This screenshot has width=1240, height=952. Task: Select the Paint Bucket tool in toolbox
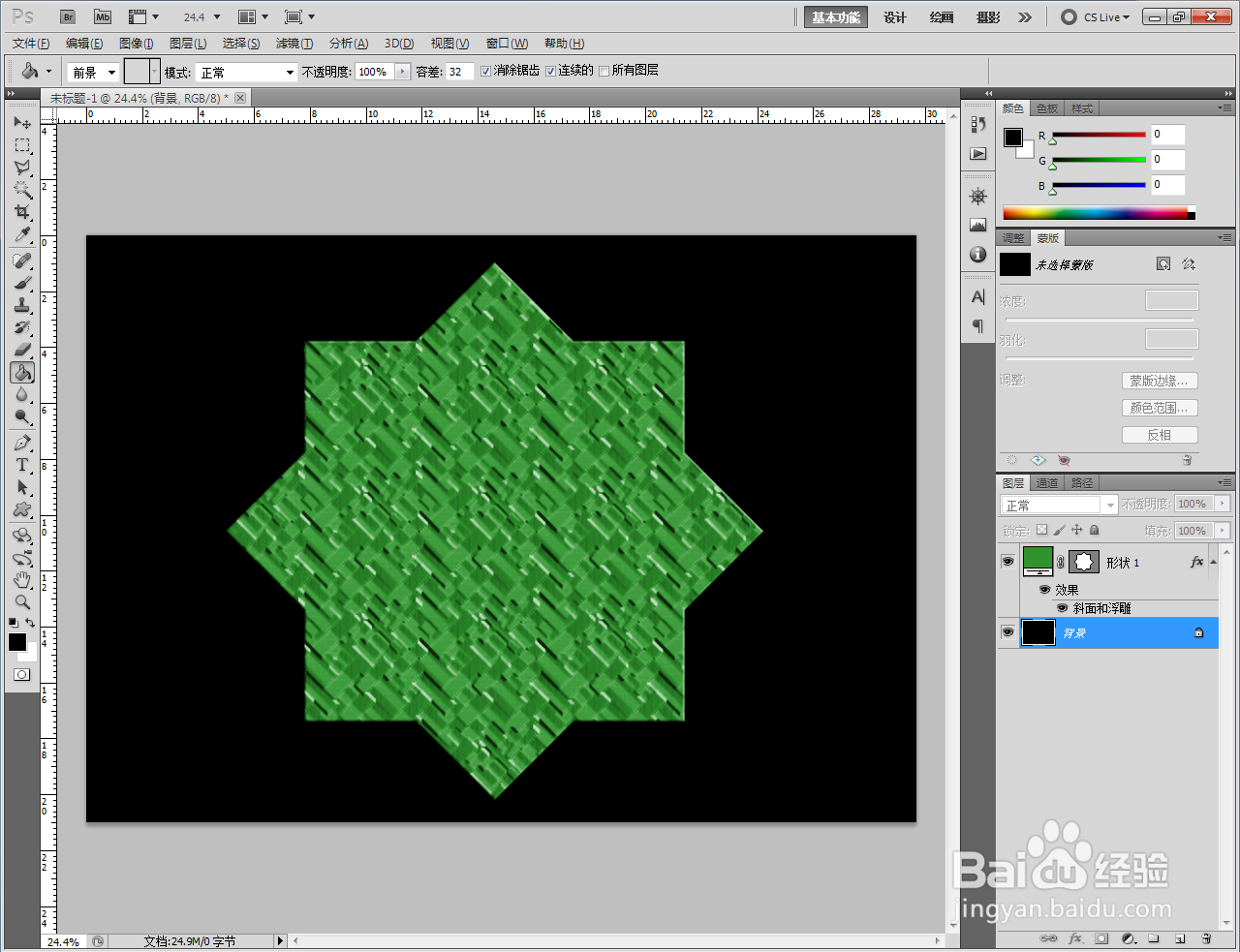coord(22,372)
